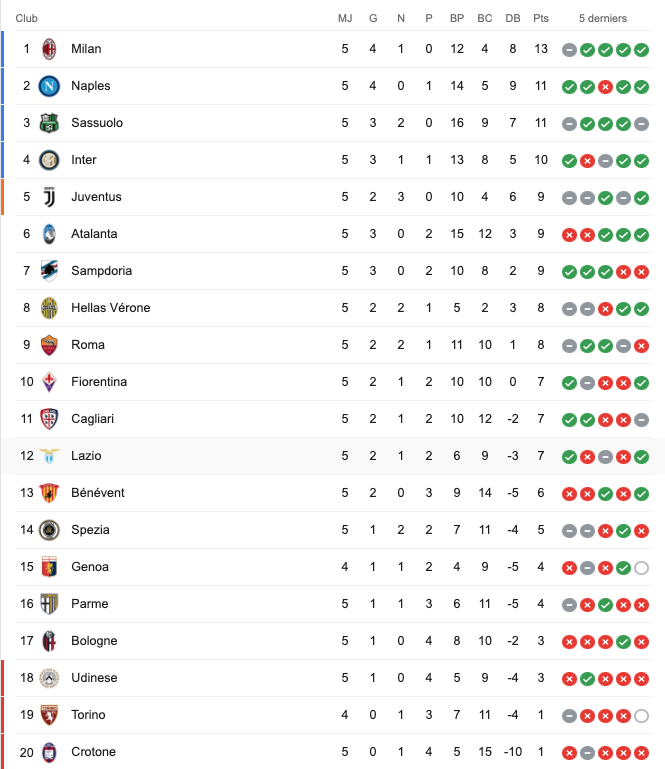Select the Atalanta crest icon
The height and width of the screenshot is (769, 665).
coord(49,234)
